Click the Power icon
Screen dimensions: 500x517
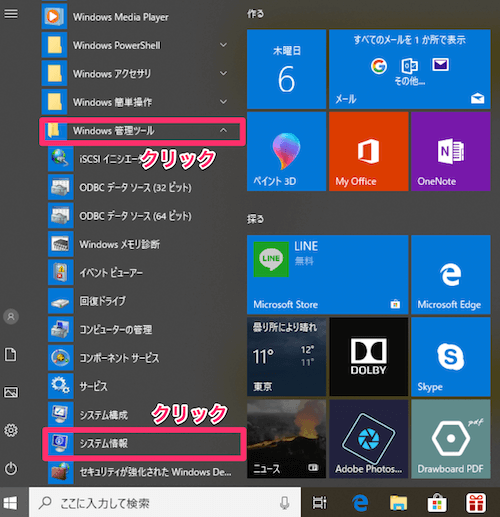point(11,468)
